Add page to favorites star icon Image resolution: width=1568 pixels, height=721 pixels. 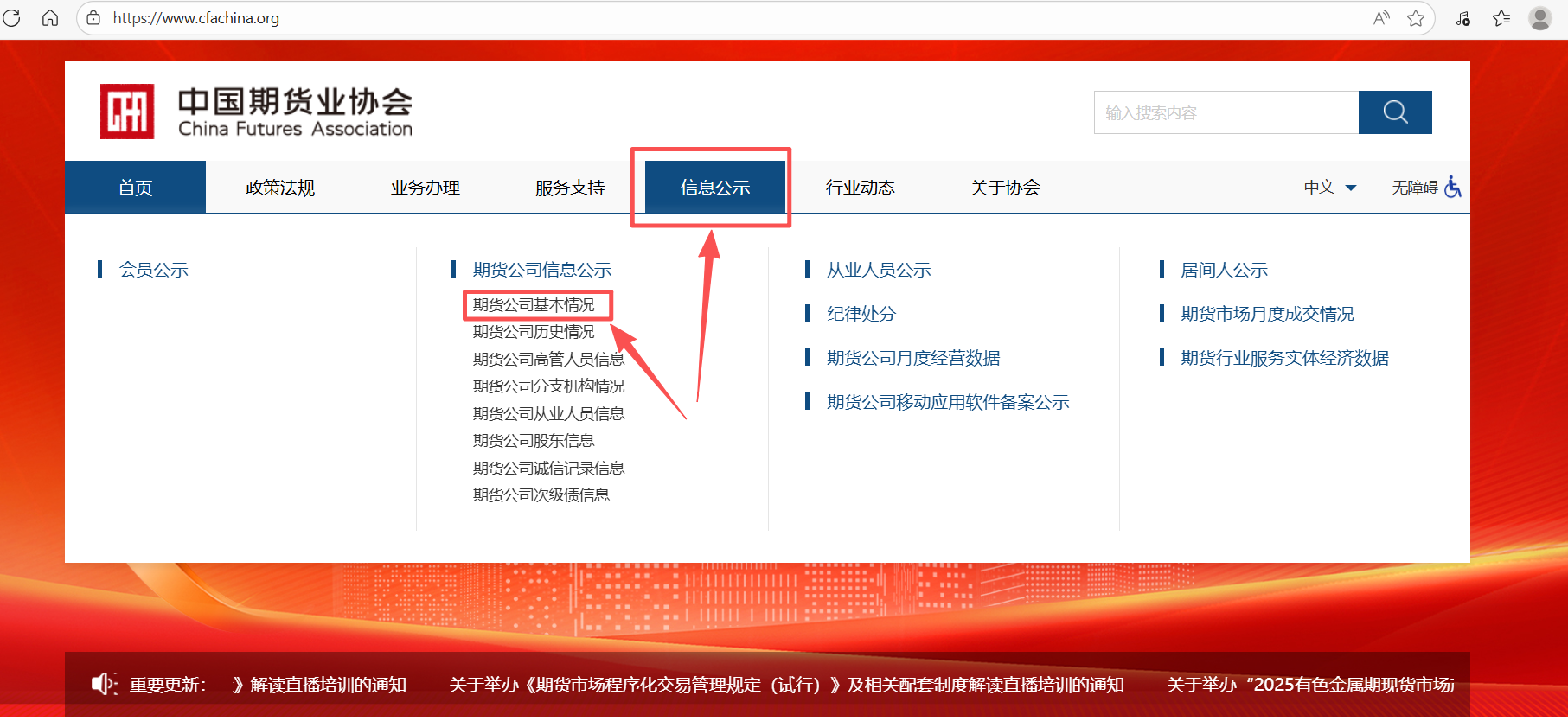[1415, 18]
